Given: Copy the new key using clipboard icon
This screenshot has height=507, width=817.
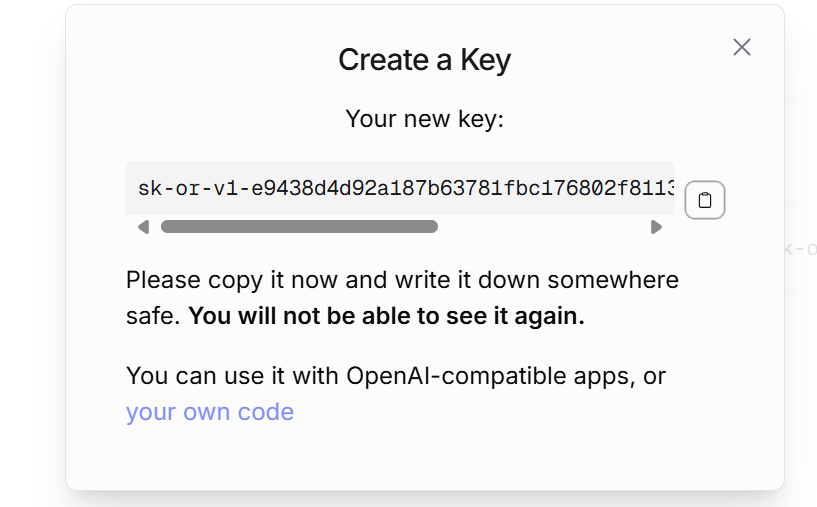Looking at the screenshot, I should pos(704,200).
